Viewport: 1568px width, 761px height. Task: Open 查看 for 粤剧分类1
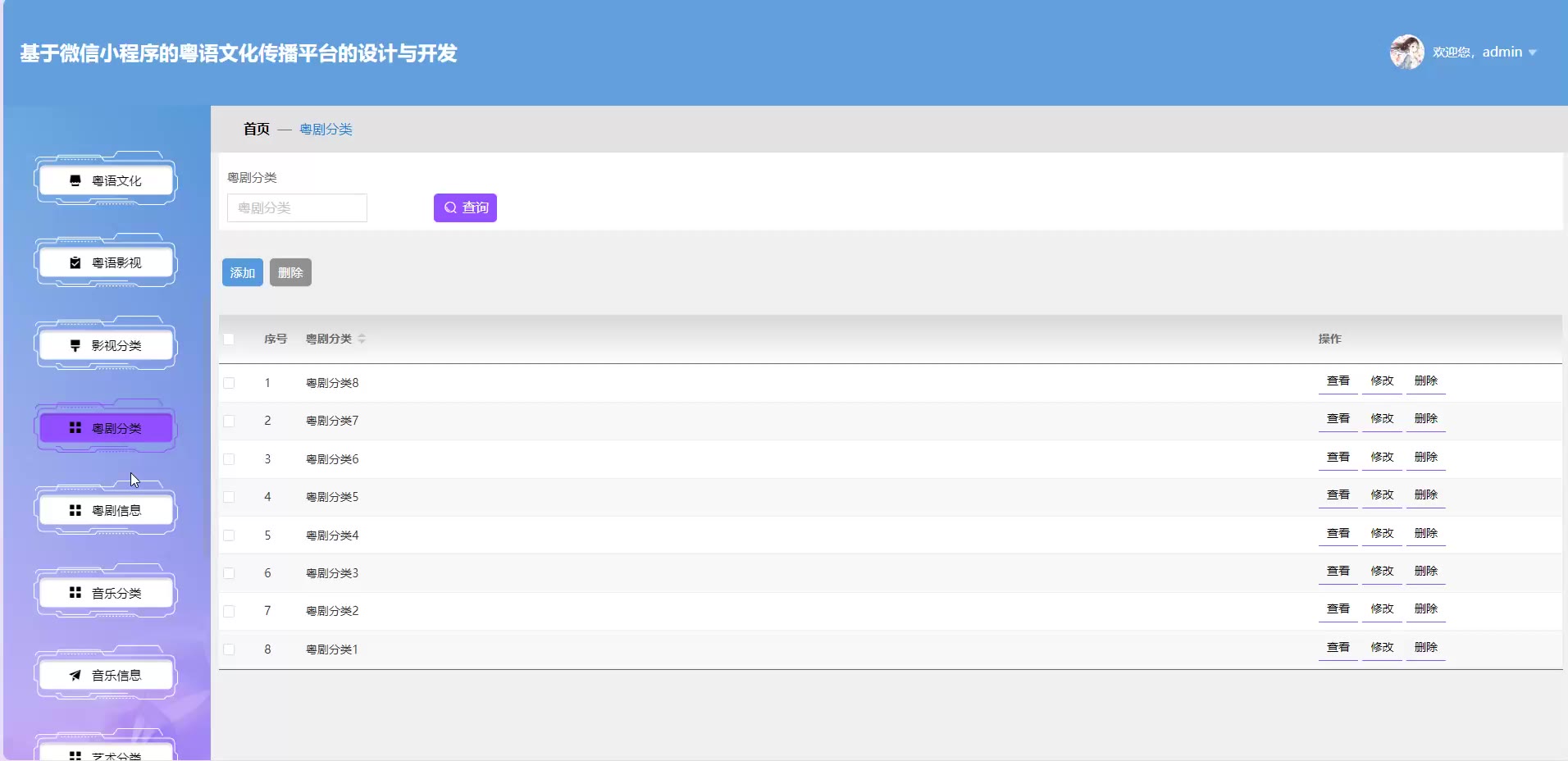click(1338, 648)
